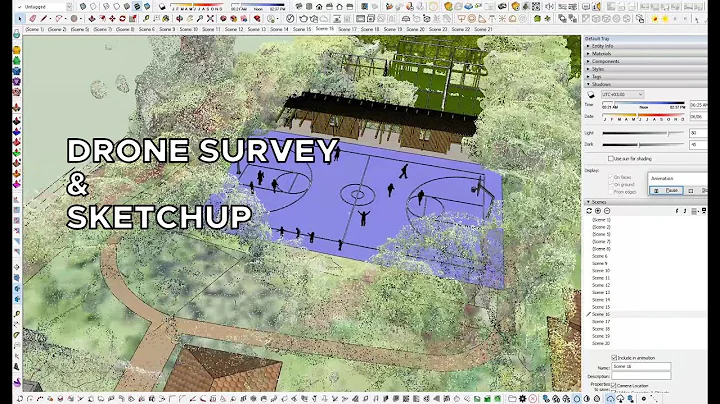Expand the Entity Info panel
720x404 pixels.
[x=645, y=46]
